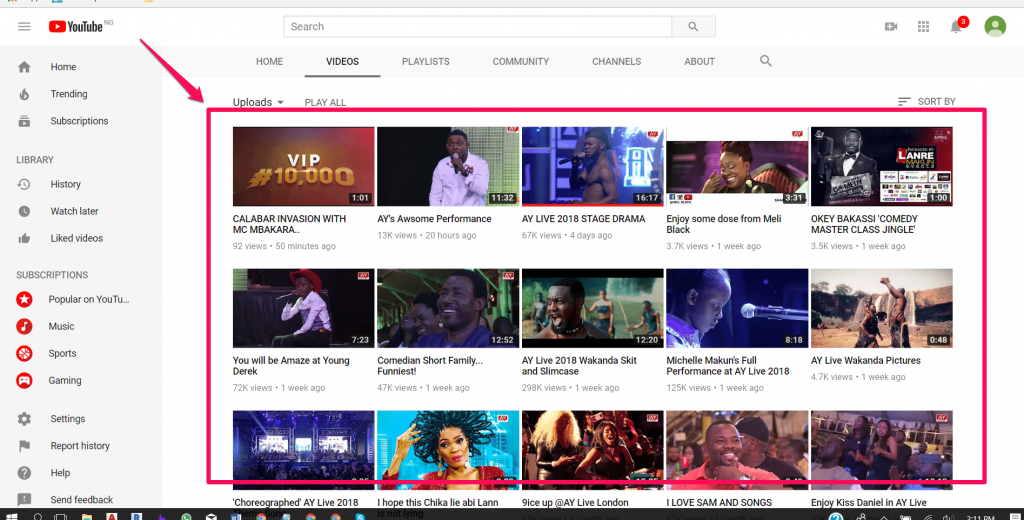Click the YouTube logo
This screenshot has height=520, width=1024.
pyautogui.click(x=76, y=26)
